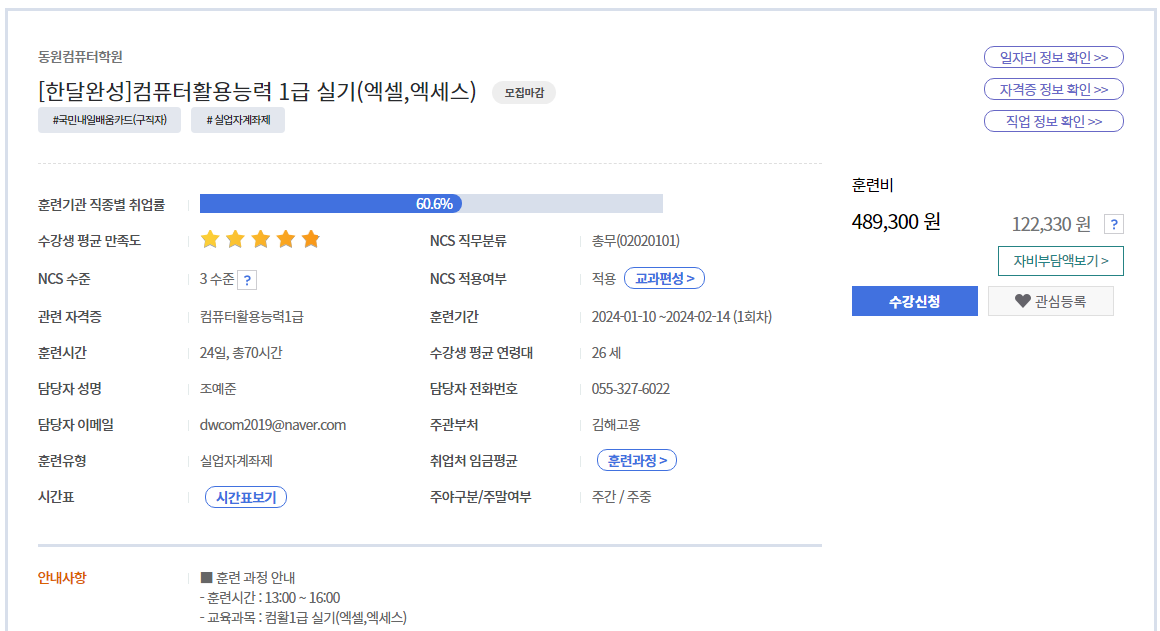Click the help icon next to NCS 수준
The image size is (1160, 631).
(248, 280)
